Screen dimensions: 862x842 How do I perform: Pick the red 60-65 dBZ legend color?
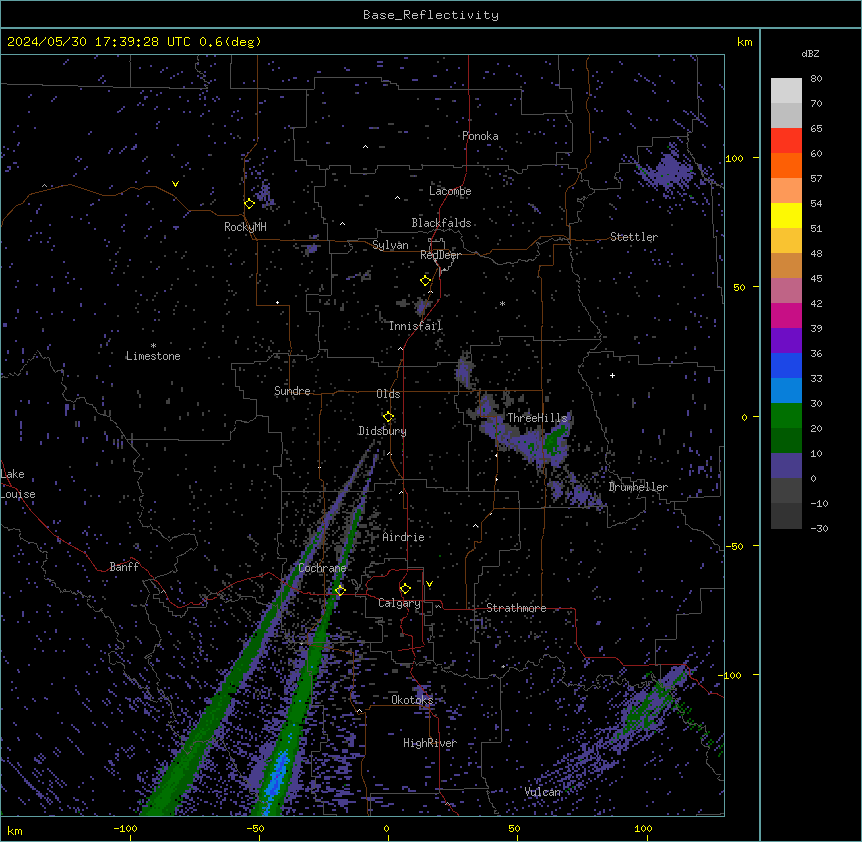pos(786,140)
